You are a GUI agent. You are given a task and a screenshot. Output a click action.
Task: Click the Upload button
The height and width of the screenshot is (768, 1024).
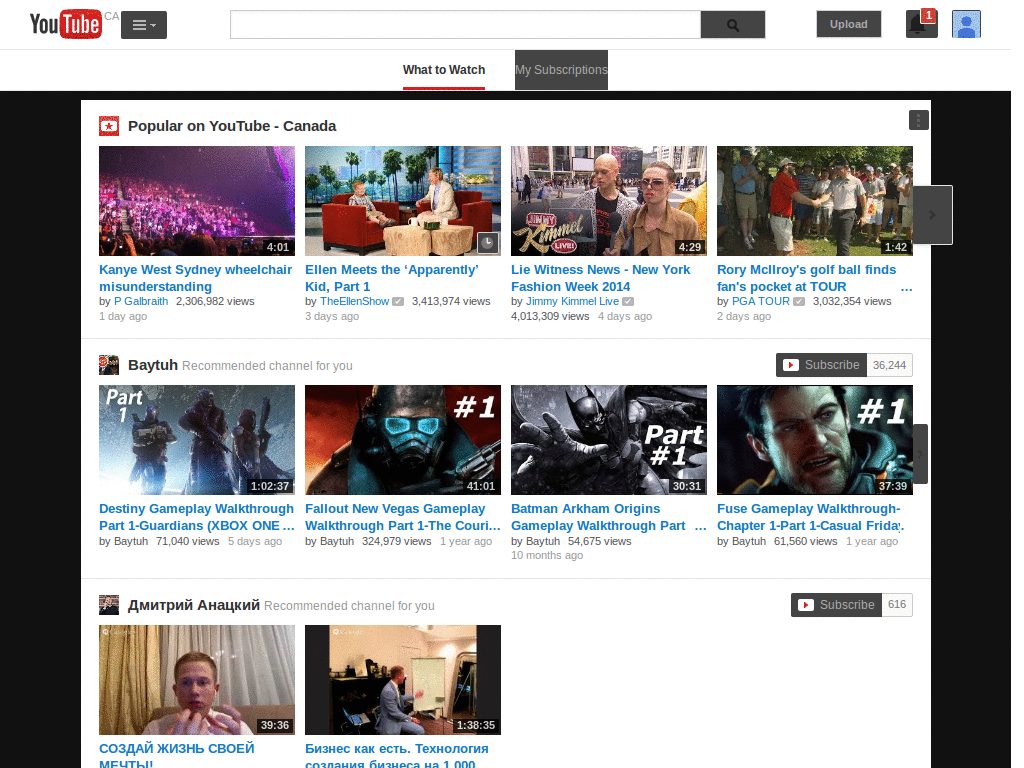[x=848, y=24]
